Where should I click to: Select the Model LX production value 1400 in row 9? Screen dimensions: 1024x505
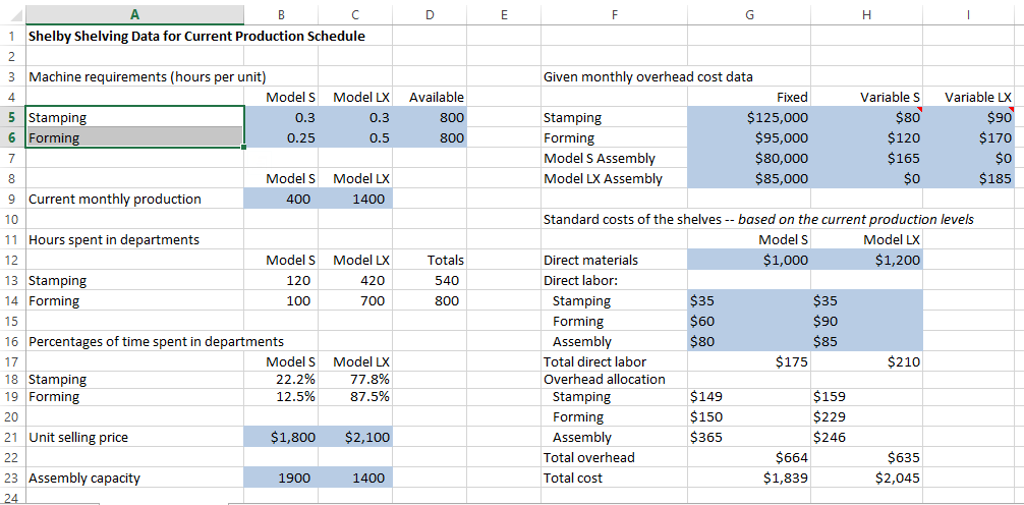click(356, 199)
